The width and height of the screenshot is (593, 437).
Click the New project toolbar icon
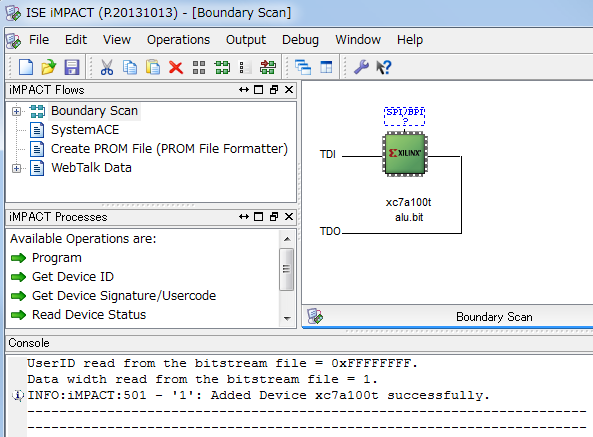26,68
